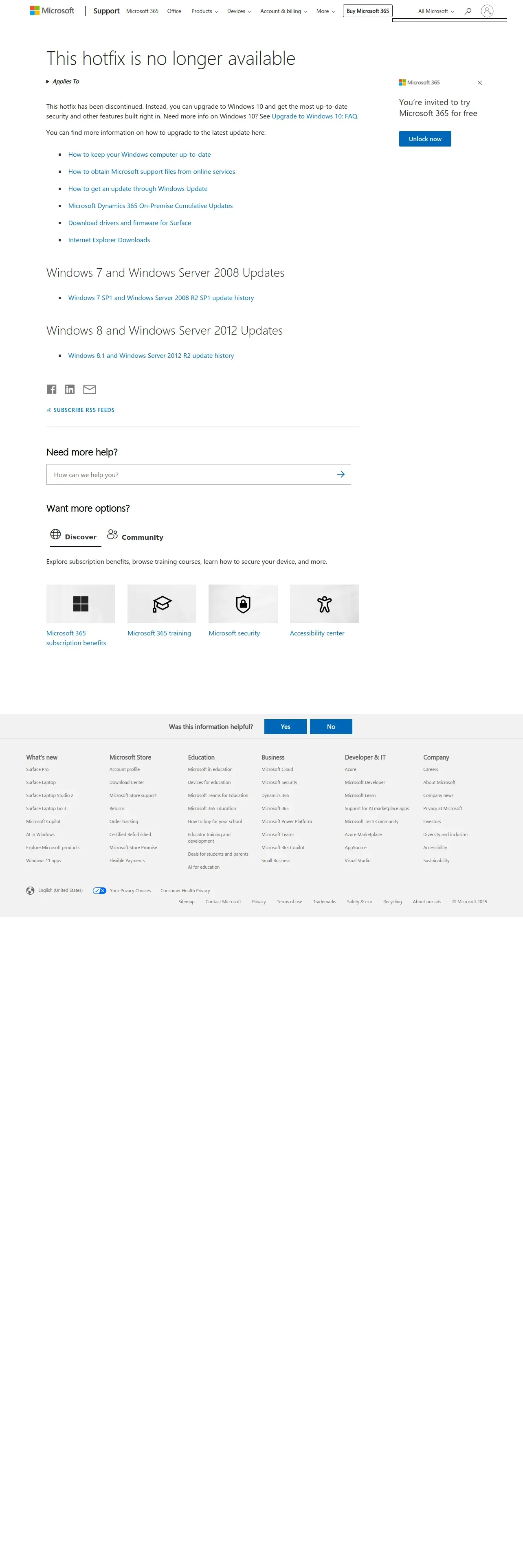Open the Microsoft 365 training text link
The width and height of the screenshot is (523, 1568).
click(159, 633)
